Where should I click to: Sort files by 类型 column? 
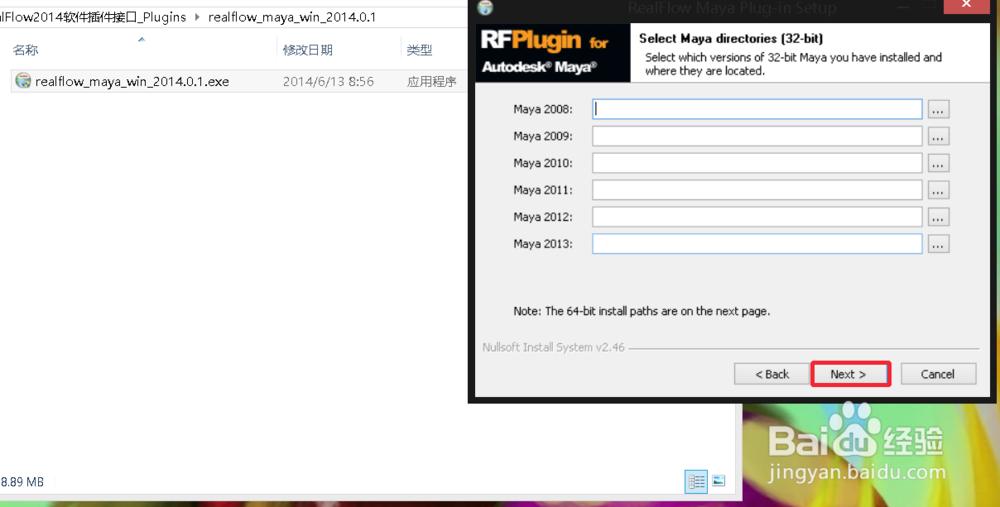point(420,50)
